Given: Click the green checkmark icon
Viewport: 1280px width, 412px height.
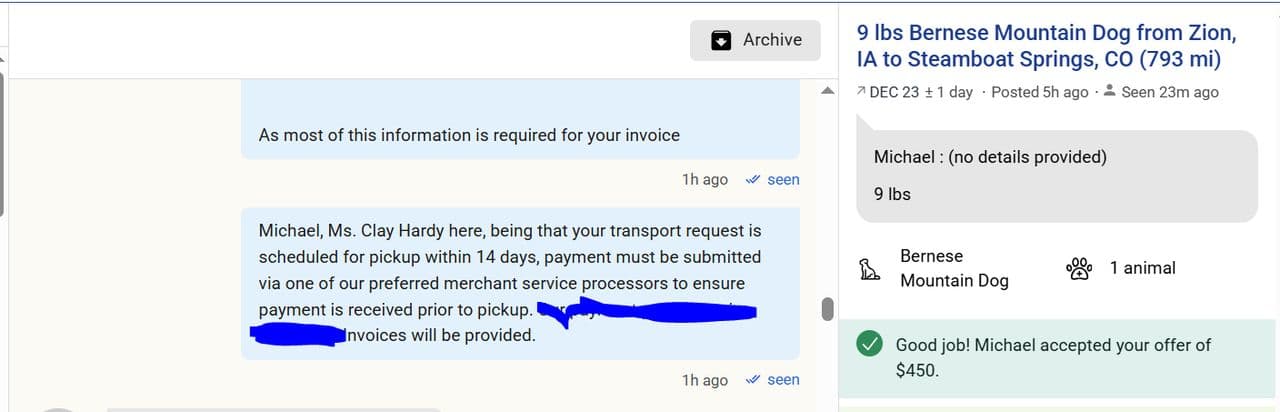Looking at the screenshot, I should [869, 345].
